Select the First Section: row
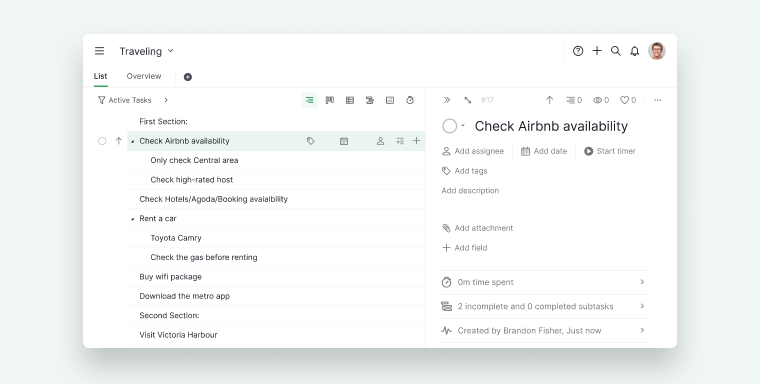The width and height of the screenshot is (760, 384). (276, 122)
